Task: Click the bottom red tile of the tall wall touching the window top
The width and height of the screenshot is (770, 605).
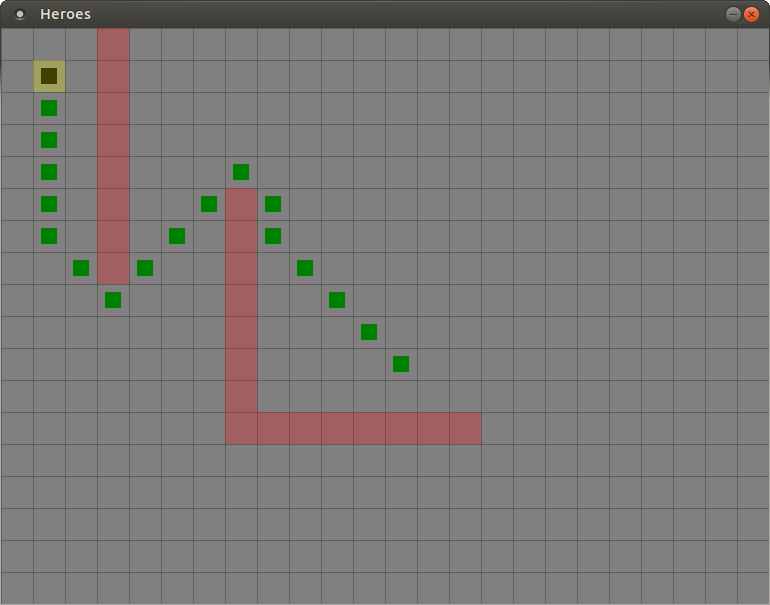Action: click(x=113, y=269)
